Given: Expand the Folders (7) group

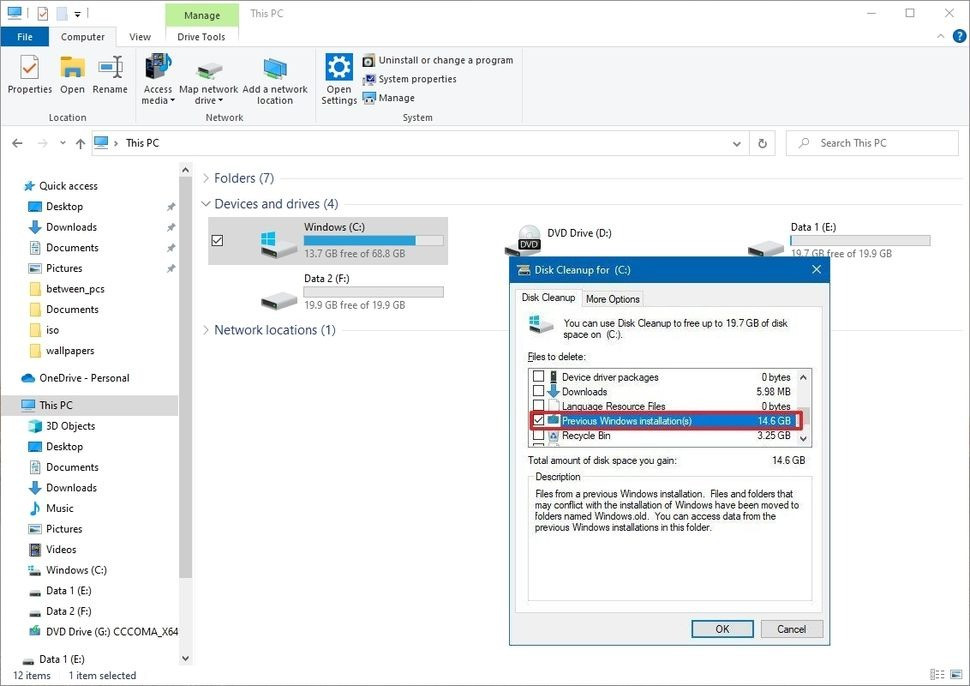Looking at the screenshot, I should pyautogui.click(x=206, y=178).
